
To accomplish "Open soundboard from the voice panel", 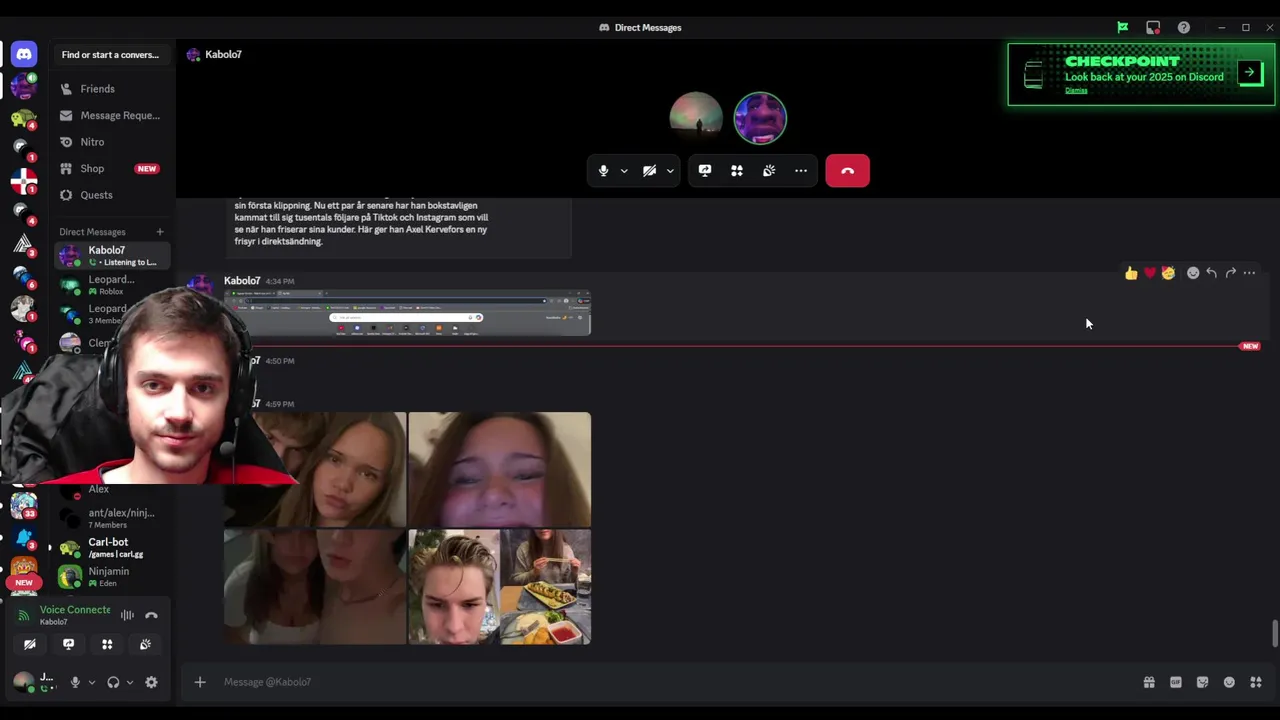I will (x=145, y=645).
